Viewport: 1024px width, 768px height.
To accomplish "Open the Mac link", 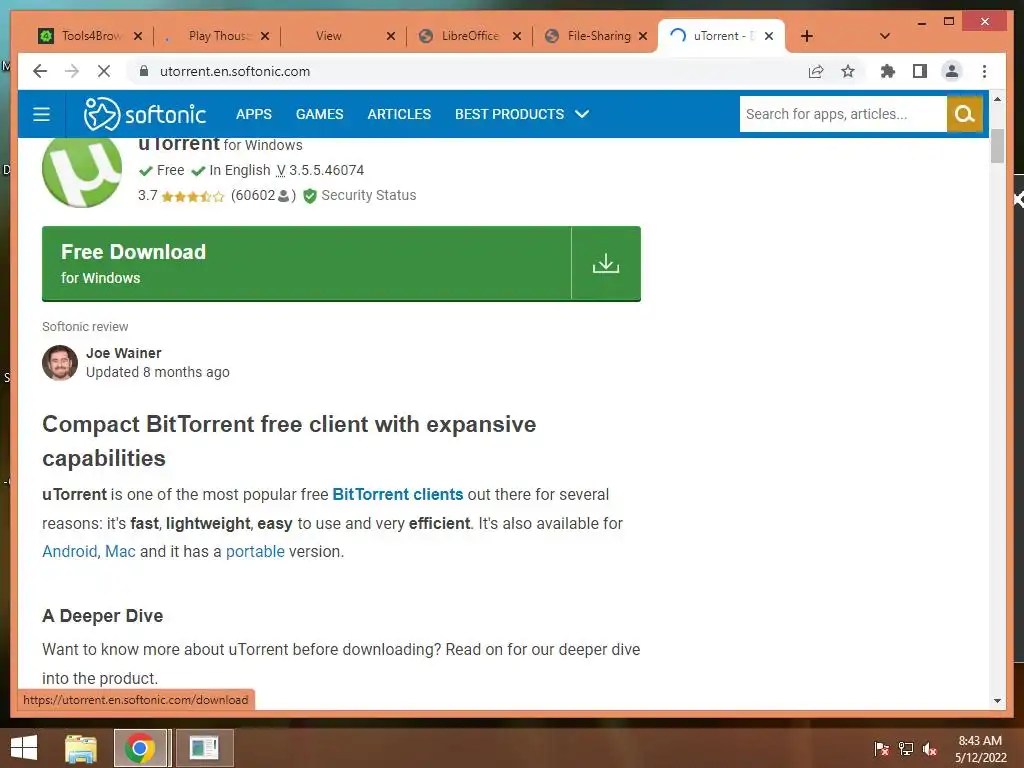I will pyautogui.click(x=120, y=551).
